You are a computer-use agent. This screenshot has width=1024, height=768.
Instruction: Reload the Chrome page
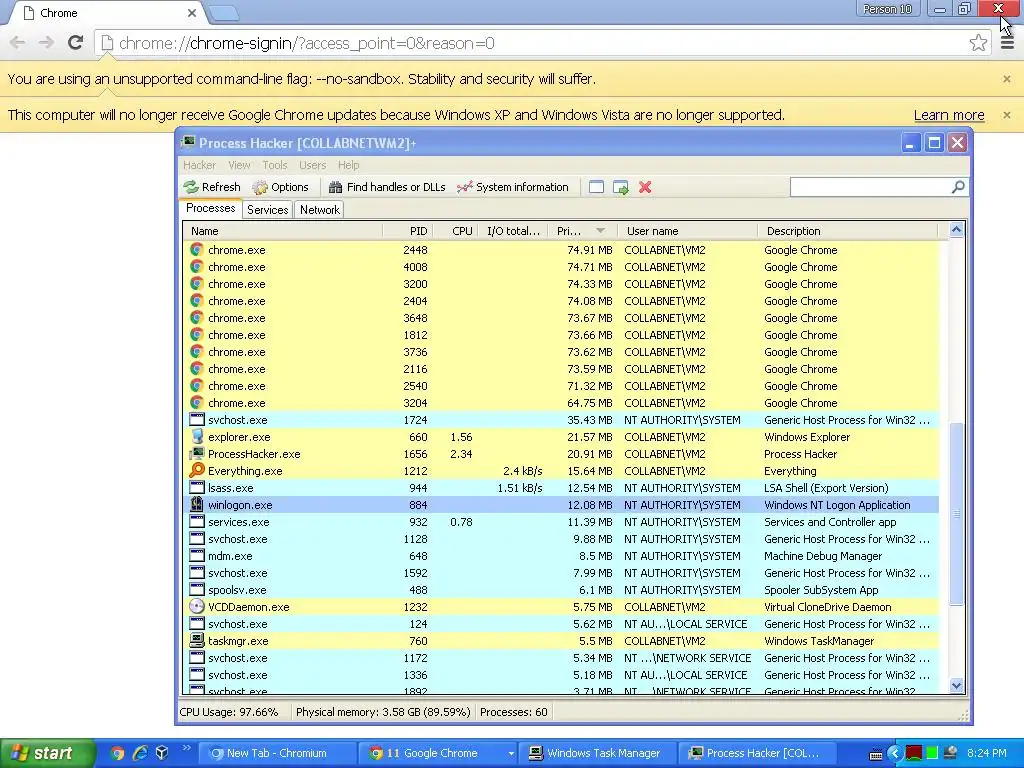coord(75,43)
